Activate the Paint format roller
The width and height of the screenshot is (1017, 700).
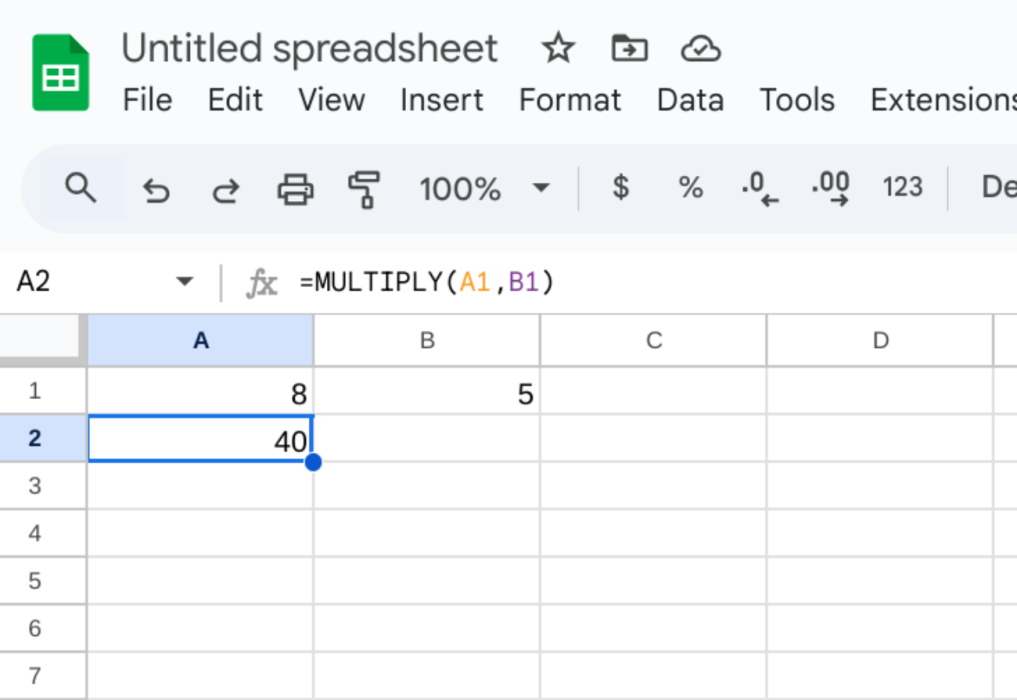[x=364, y=188]
